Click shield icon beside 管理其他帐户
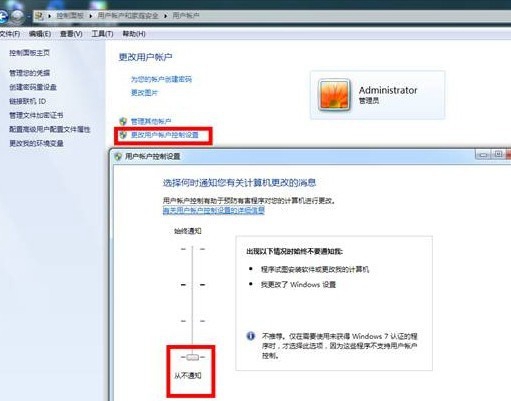Viewport: 511px width, 401px height. click(123, 121)
